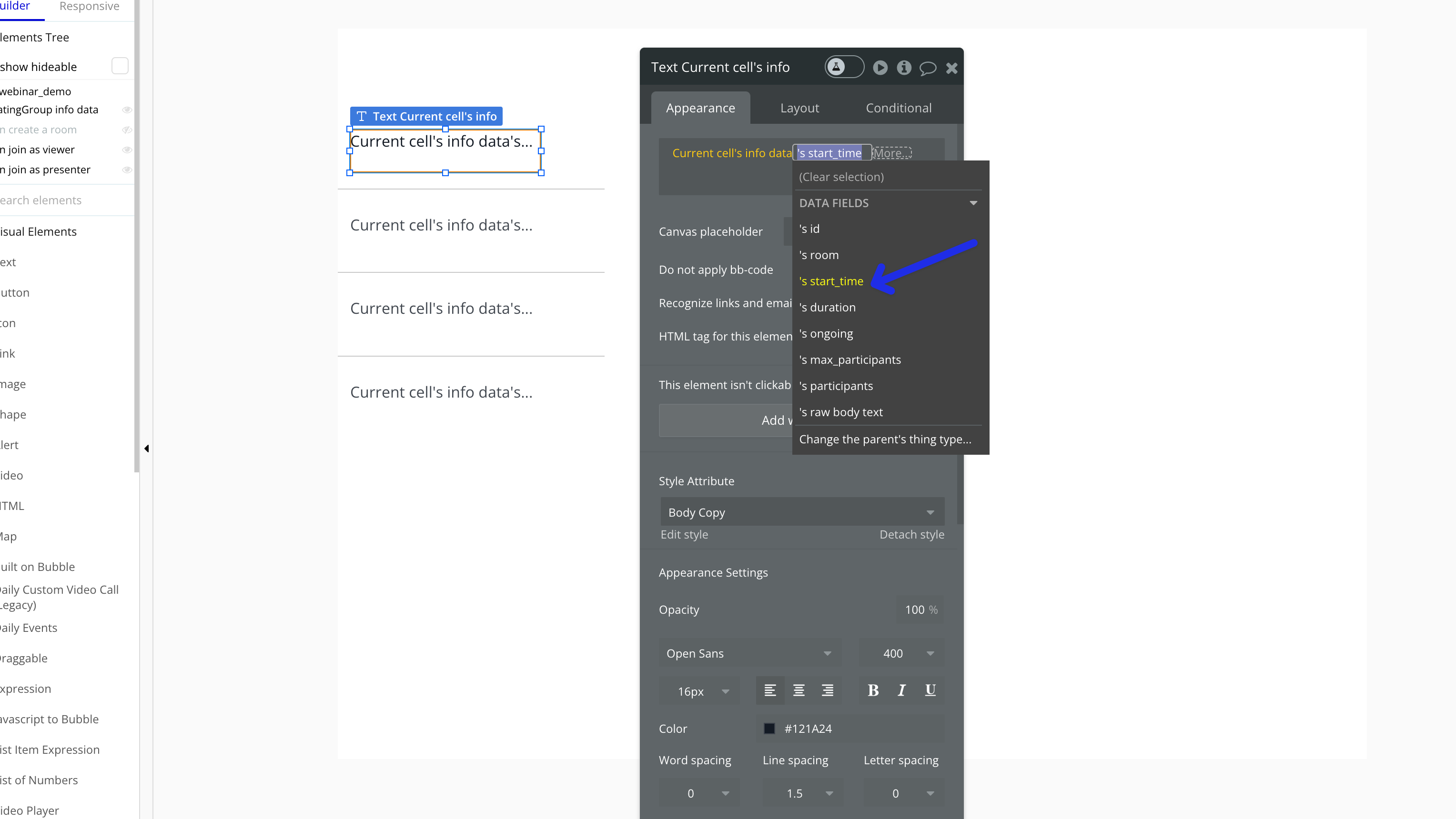
Task: Toggle the experimental flask switch
Action: (x=843, y=67)
